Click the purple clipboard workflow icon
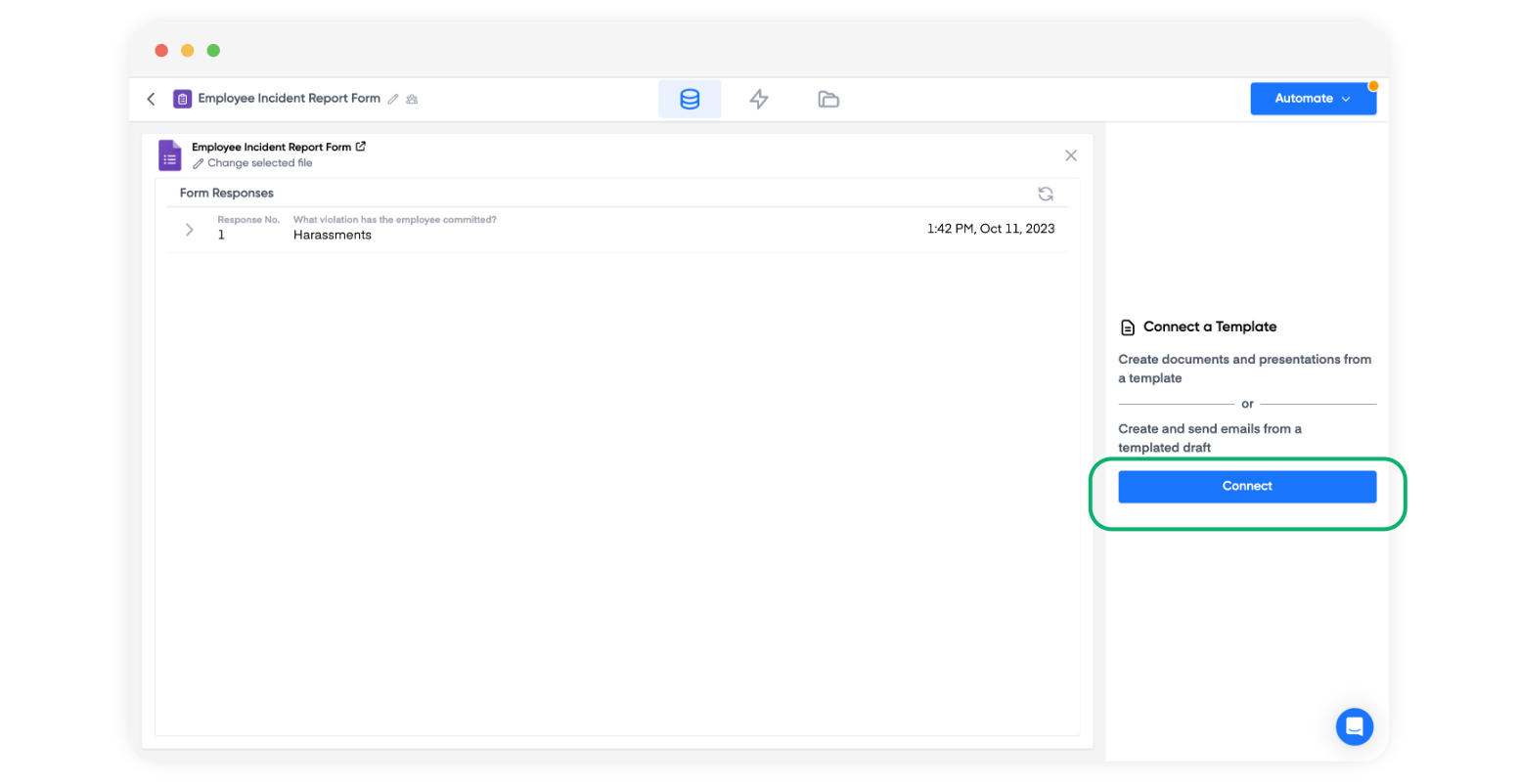Viewport: 1518px width, 784px height. point(182,99)
